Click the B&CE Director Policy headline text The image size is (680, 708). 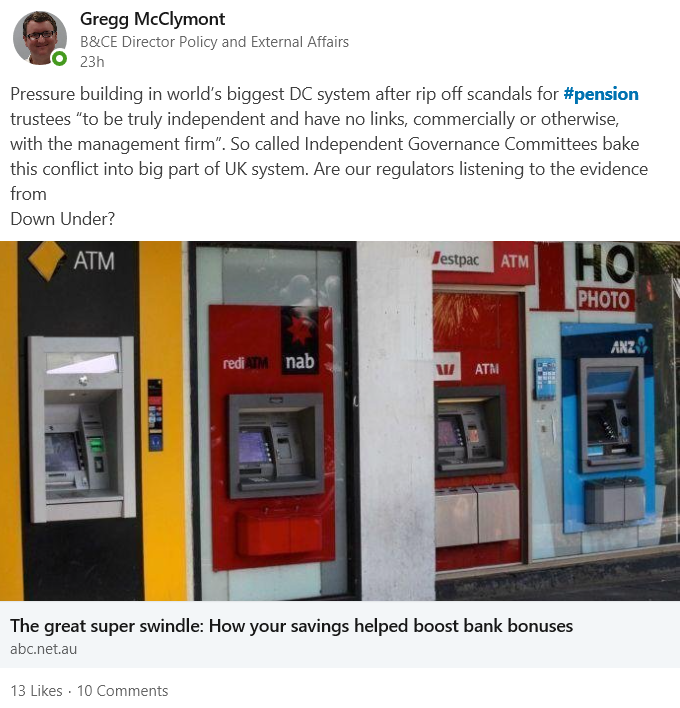pos(214,42)
